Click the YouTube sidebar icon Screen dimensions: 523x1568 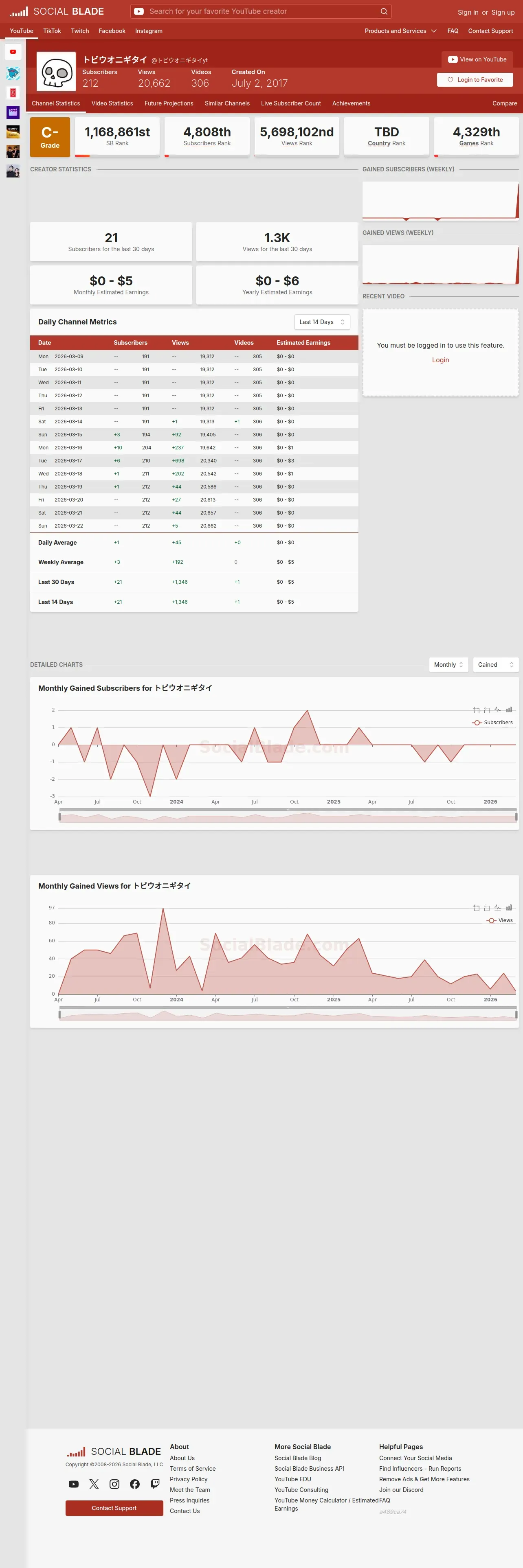(x=13, y=52)
